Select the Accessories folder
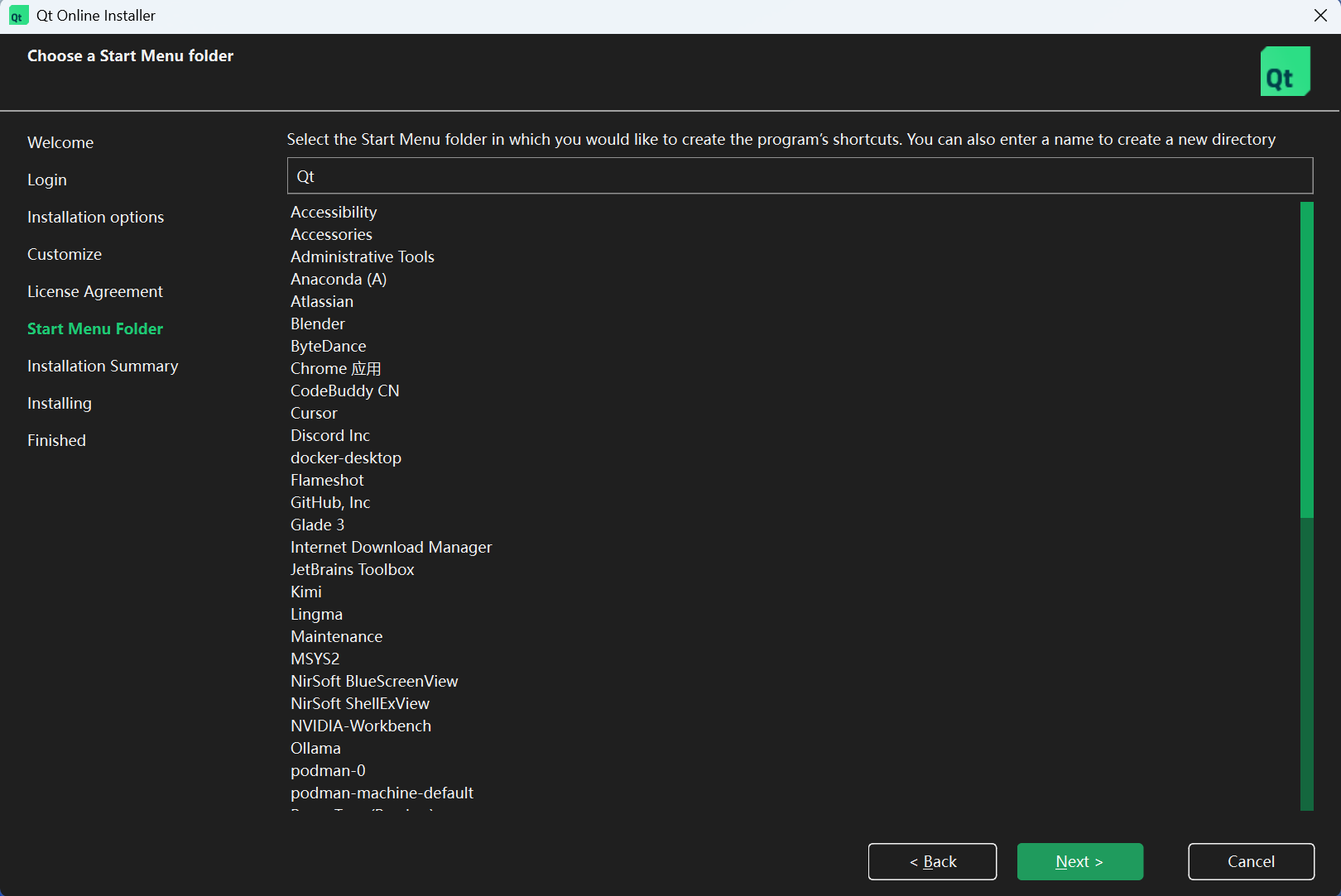The image size is (1341, 896). pyautogui.click(x=331, y=234)
